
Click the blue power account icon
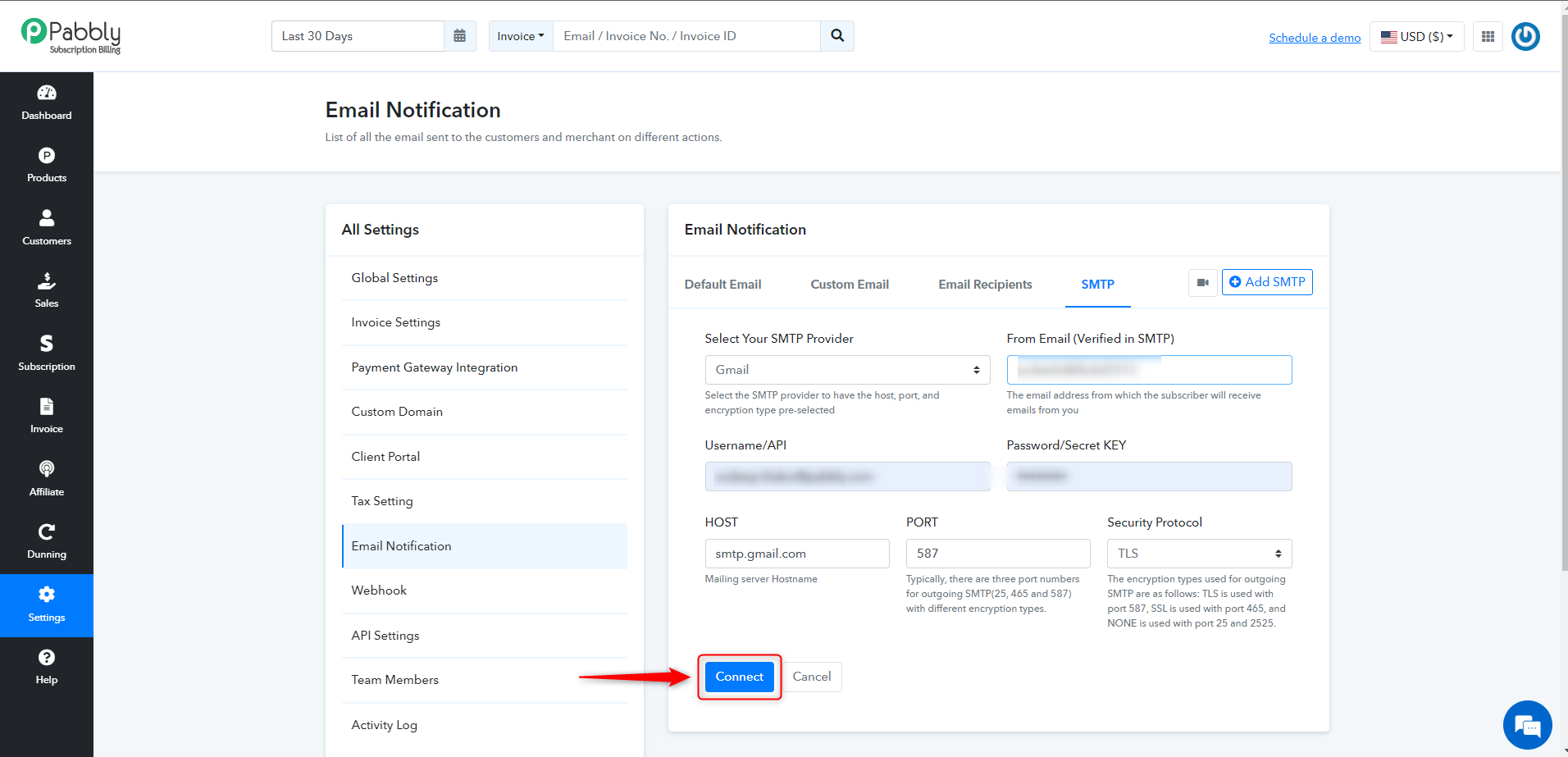[x=1525, y=36]
